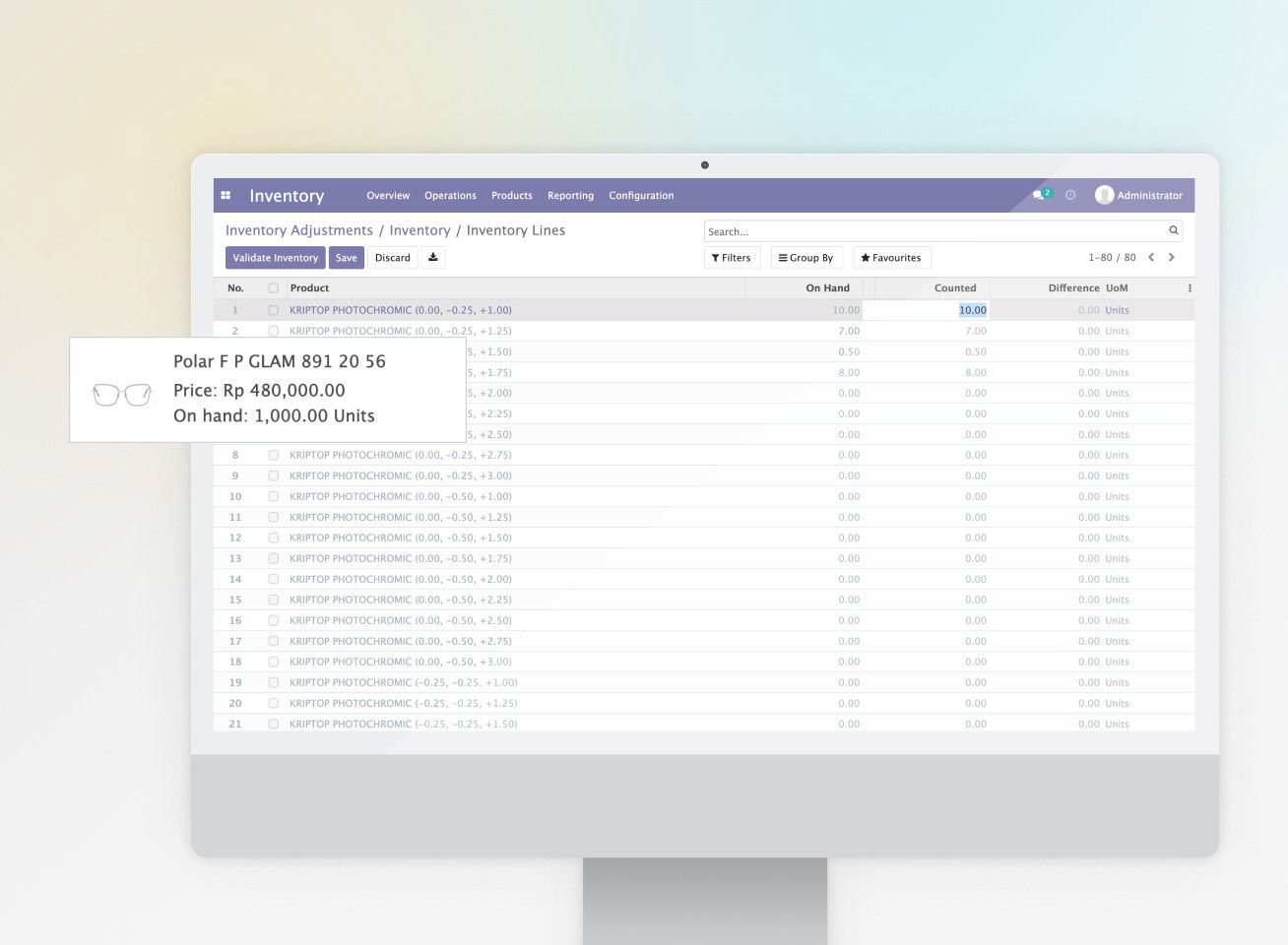Click Validate Inventory button

click(x=276, y=258)
